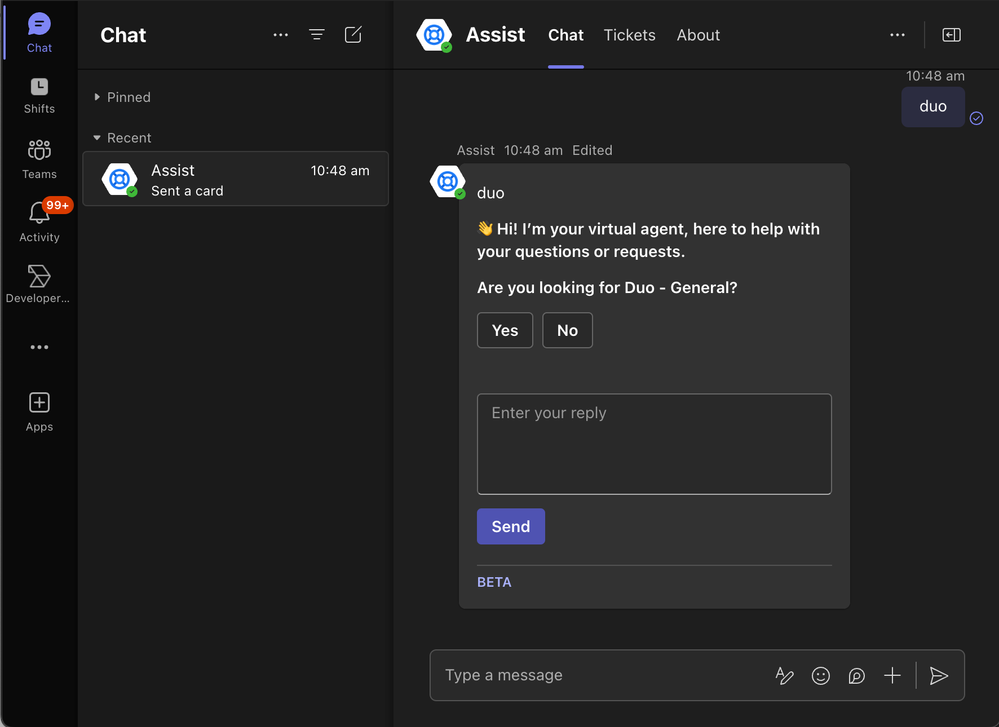Click the send message arrow icon
Screen dimensions: 999x727
point(938,675)
